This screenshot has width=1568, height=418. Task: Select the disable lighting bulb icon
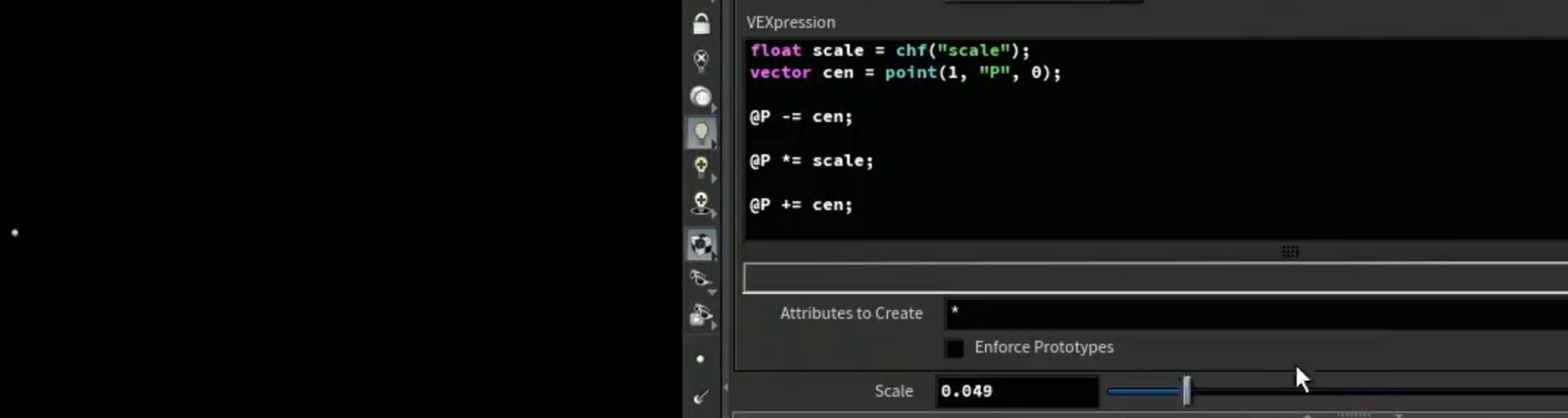(x=701, y=60)
